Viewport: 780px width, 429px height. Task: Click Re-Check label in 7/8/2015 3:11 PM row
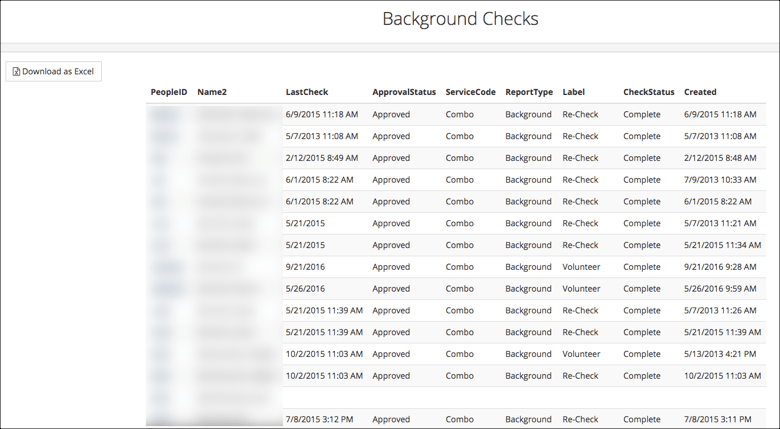click(x=580, y=420)
